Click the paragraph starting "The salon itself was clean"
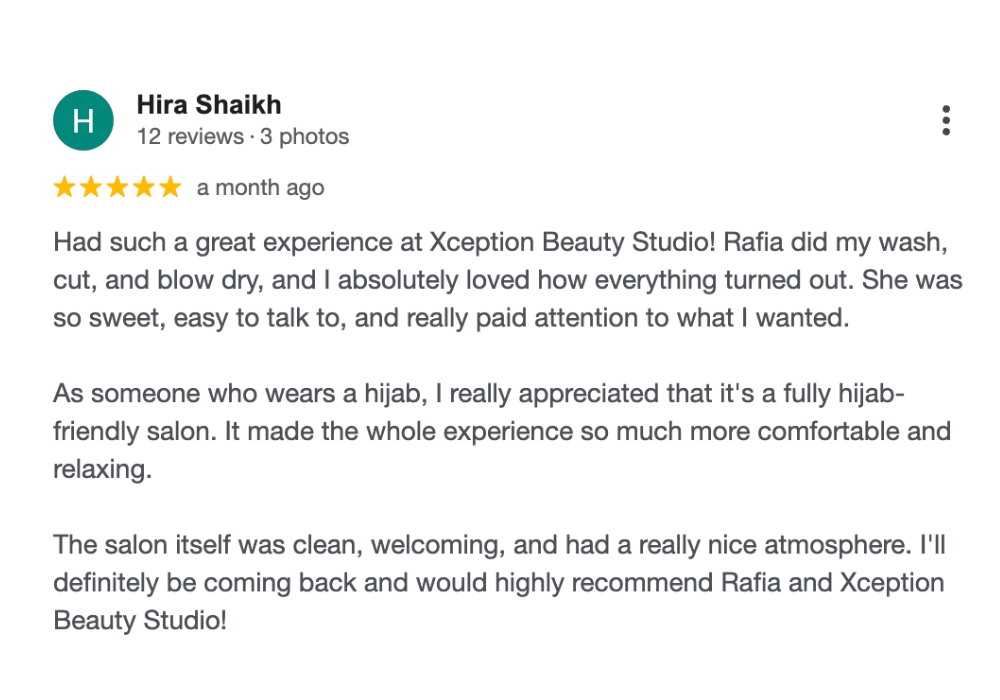This screenshot has height=700, width=1000. click(499, 583)
